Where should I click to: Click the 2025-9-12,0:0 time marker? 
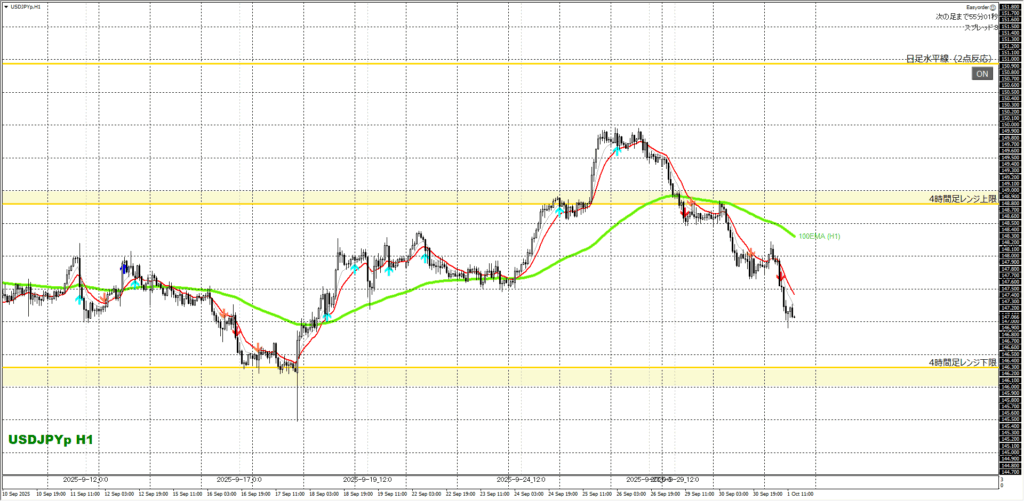tap(86, 478)
